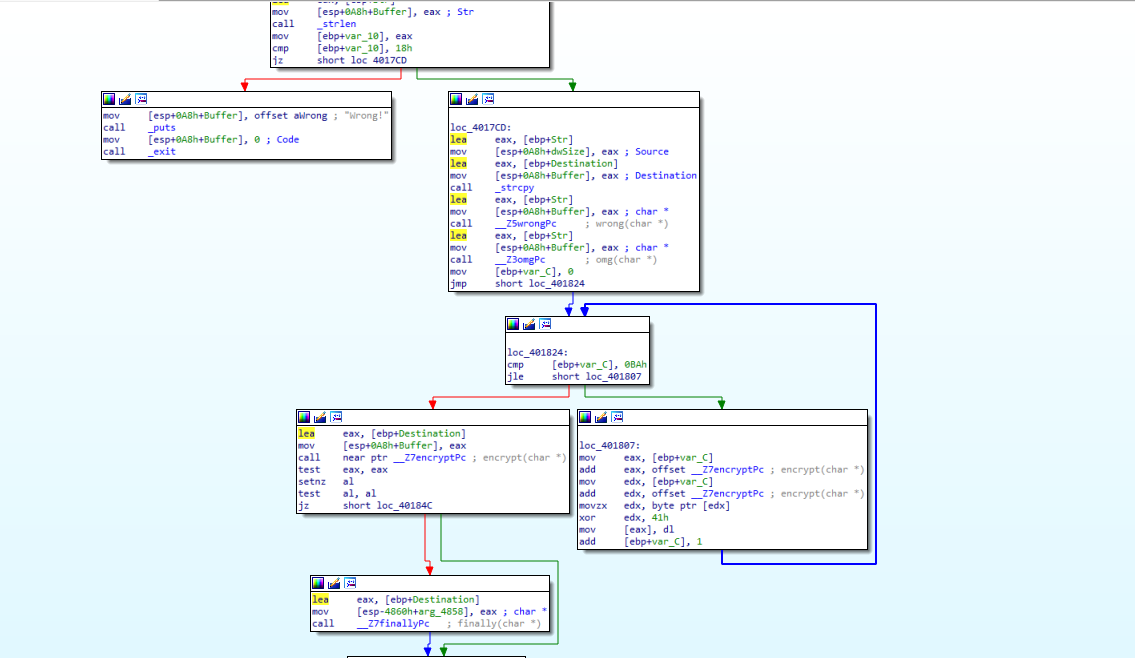The image size is (1135, 658).
Task: Click the group nodes icon on encrypt call block
Action: tap(336, 417)
